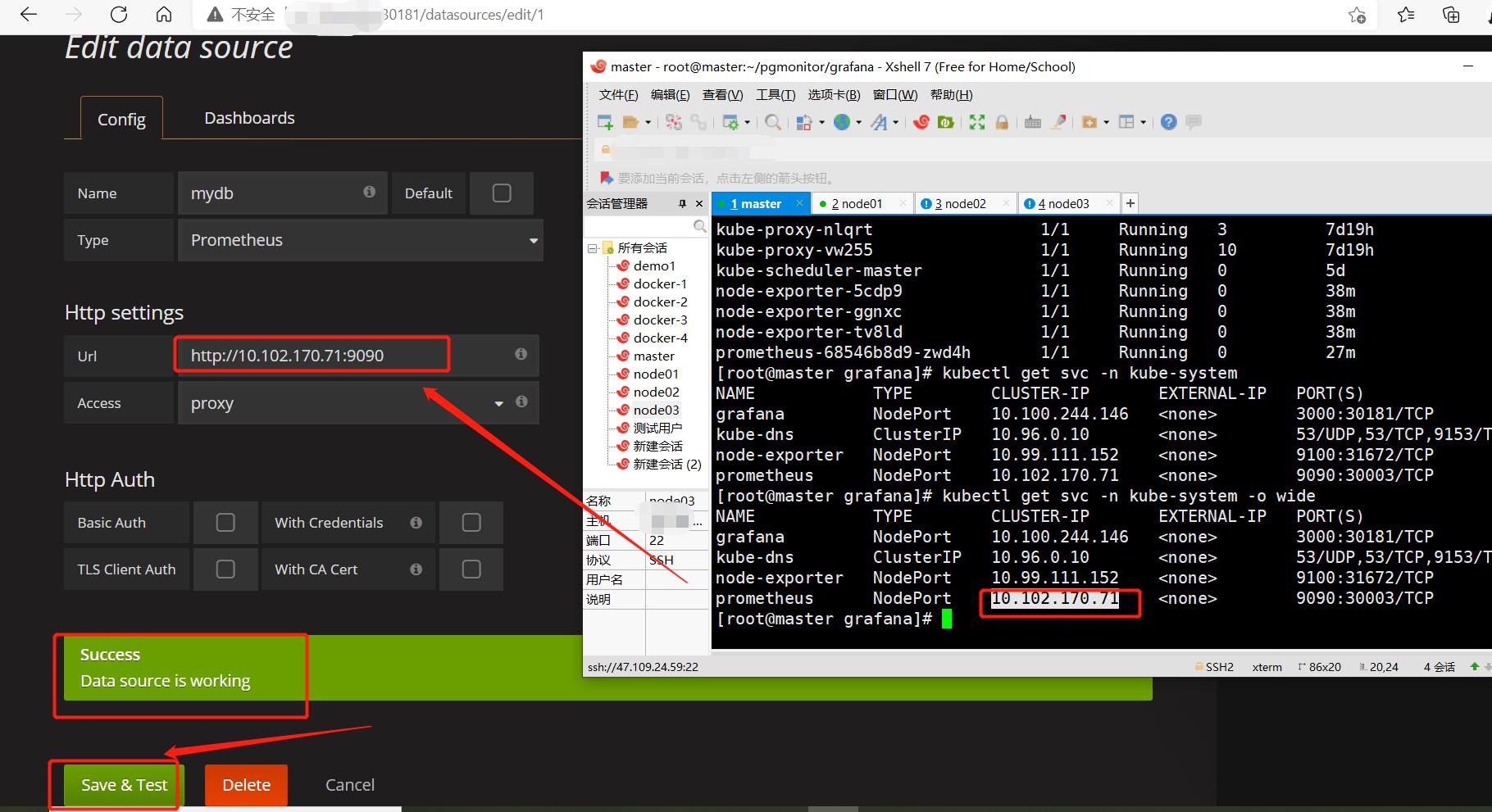1492x812 pixels.
Task: Collapse the 所有会话 tree node
Action: click(592, 248)
